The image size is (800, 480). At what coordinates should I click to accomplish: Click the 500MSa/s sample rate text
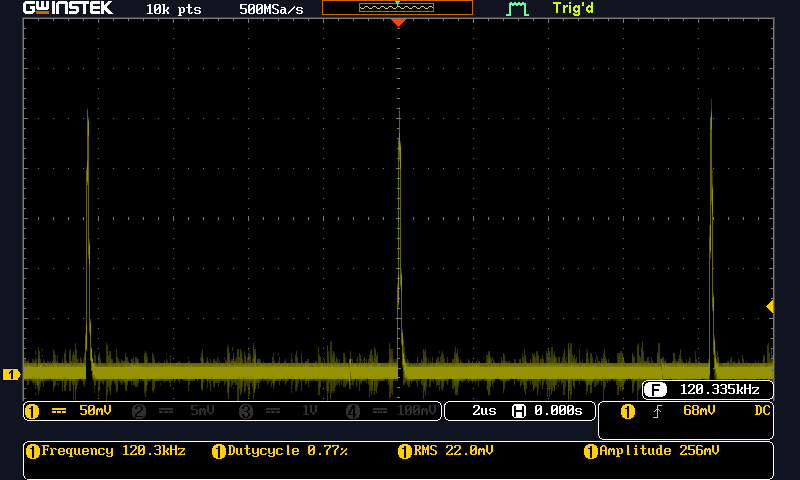point(271,9)
